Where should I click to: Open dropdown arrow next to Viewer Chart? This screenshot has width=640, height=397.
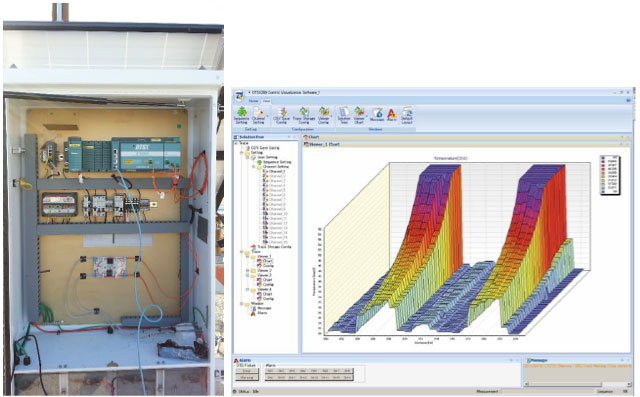pyautogui.click(x=367, y=116)
